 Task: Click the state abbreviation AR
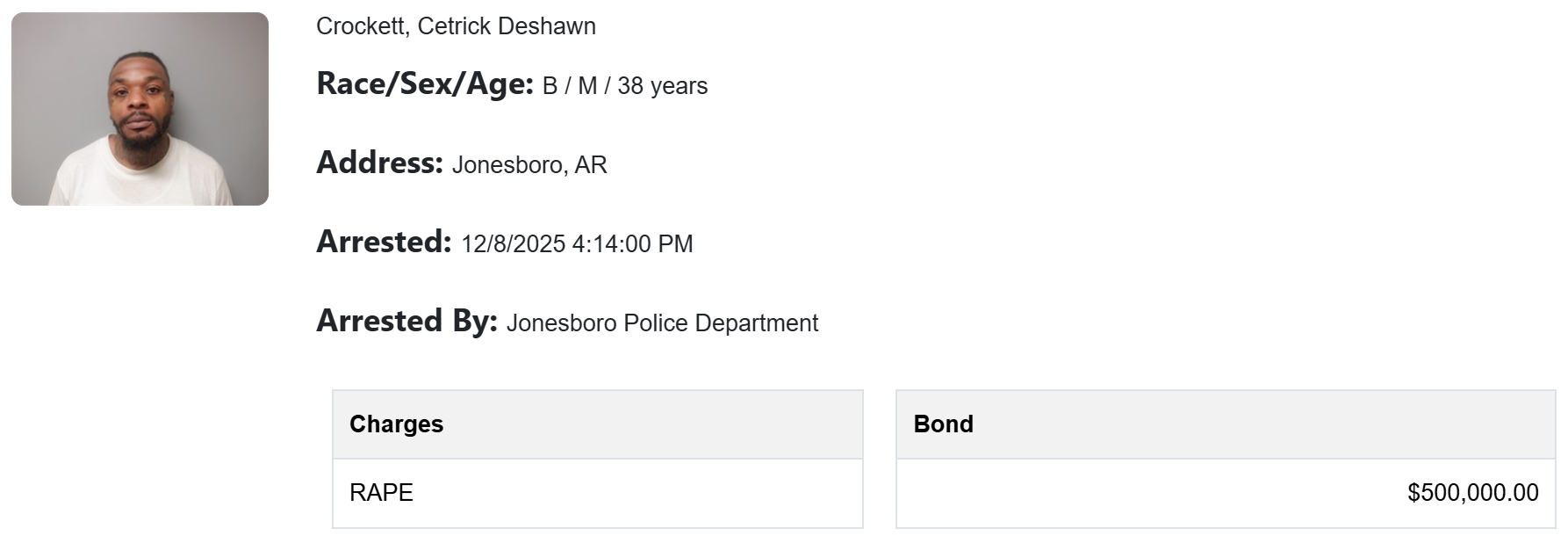coord(591,165)
